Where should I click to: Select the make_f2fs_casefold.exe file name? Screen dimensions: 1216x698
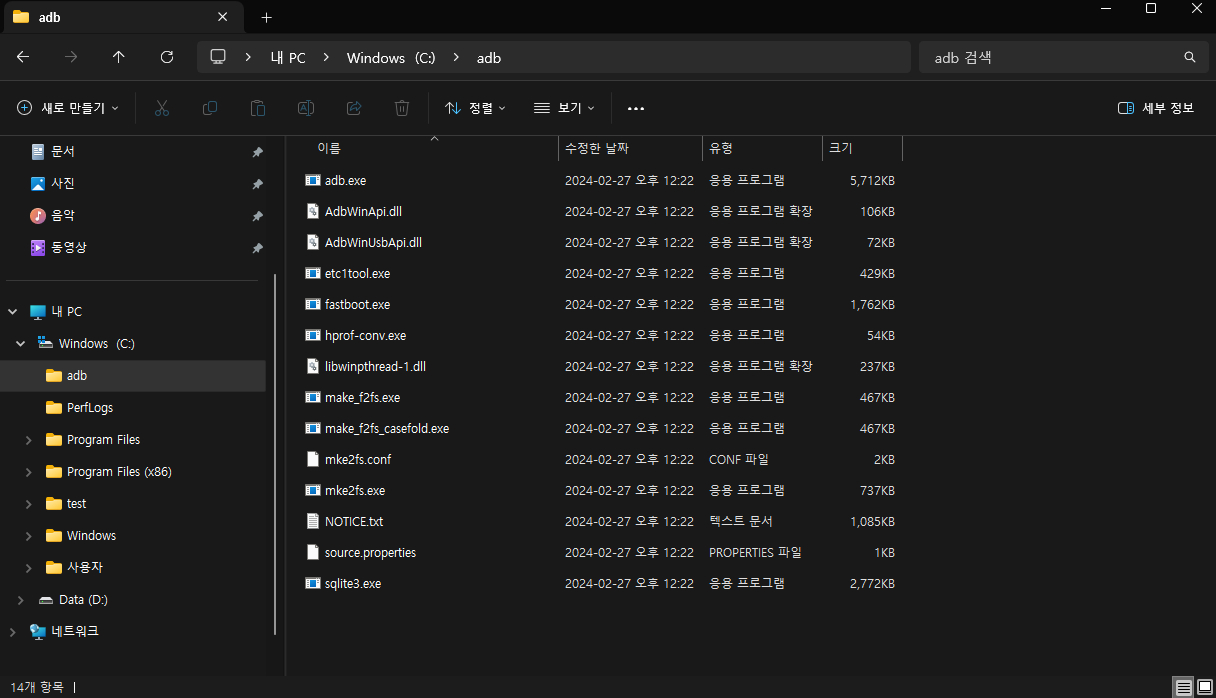point(387,429)
